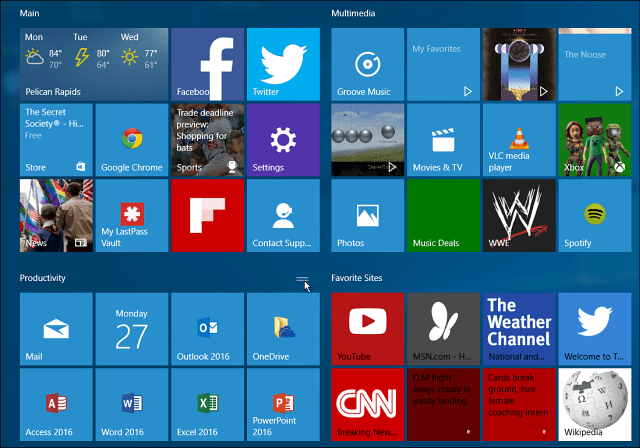Open the OneDrive tile
This screenshot has height=448, width=640.
[283, 329]
